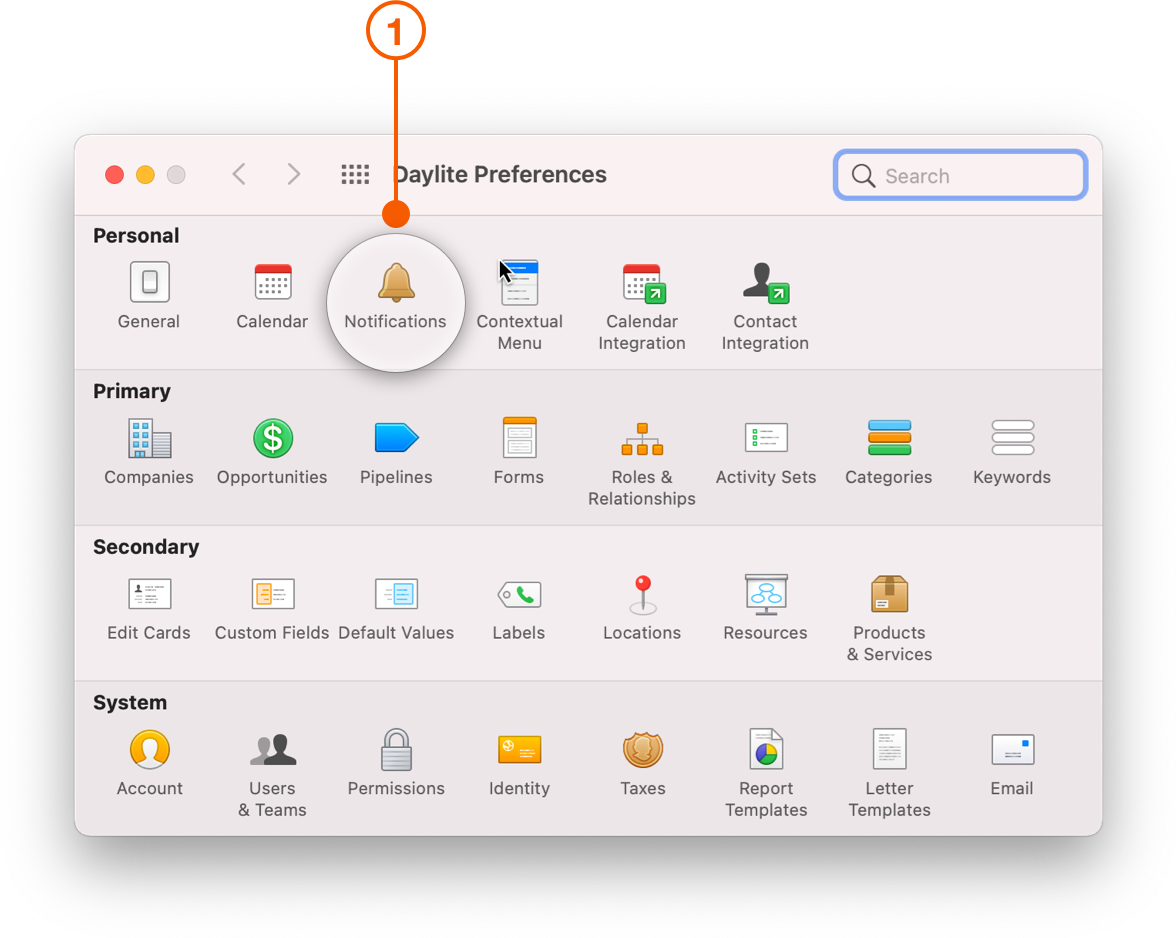1176x938 pixels.
Task: Open the Opportunities dollar icon pane
Action: (x=272, y=451)
